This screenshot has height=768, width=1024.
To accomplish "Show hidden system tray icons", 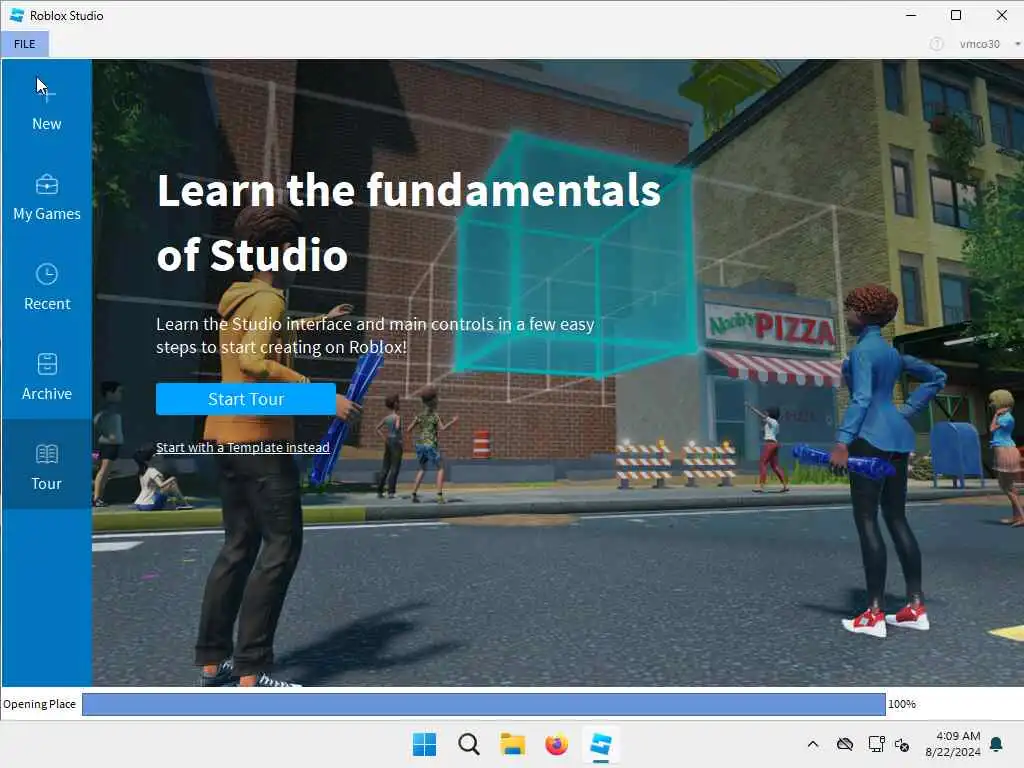I will click(x=813, y=744).
